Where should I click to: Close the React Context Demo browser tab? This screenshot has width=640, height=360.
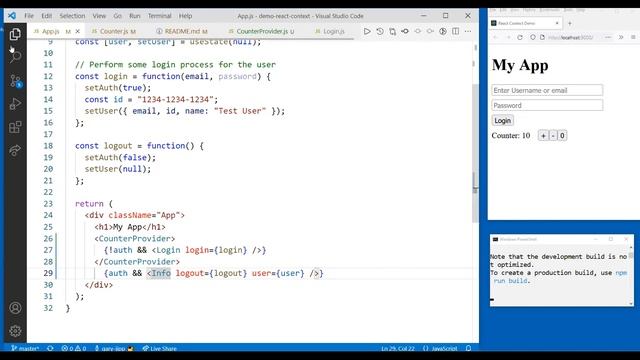(x=557, y=23)
